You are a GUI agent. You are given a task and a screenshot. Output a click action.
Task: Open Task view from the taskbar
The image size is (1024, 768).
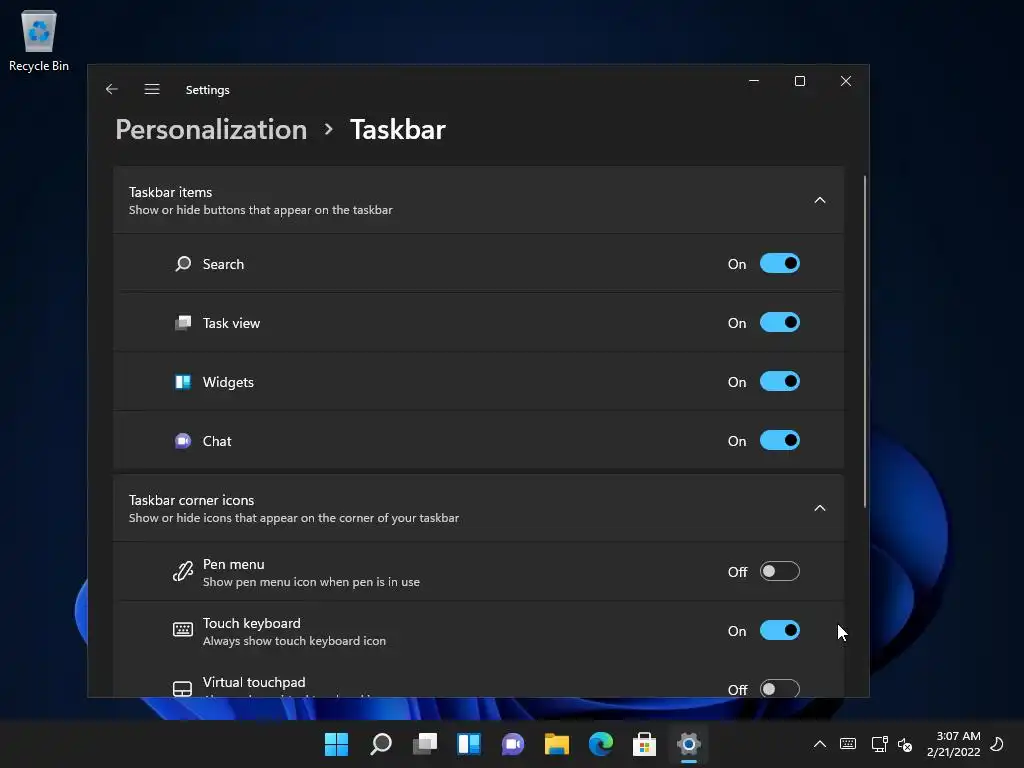click(x=425, y=744)
